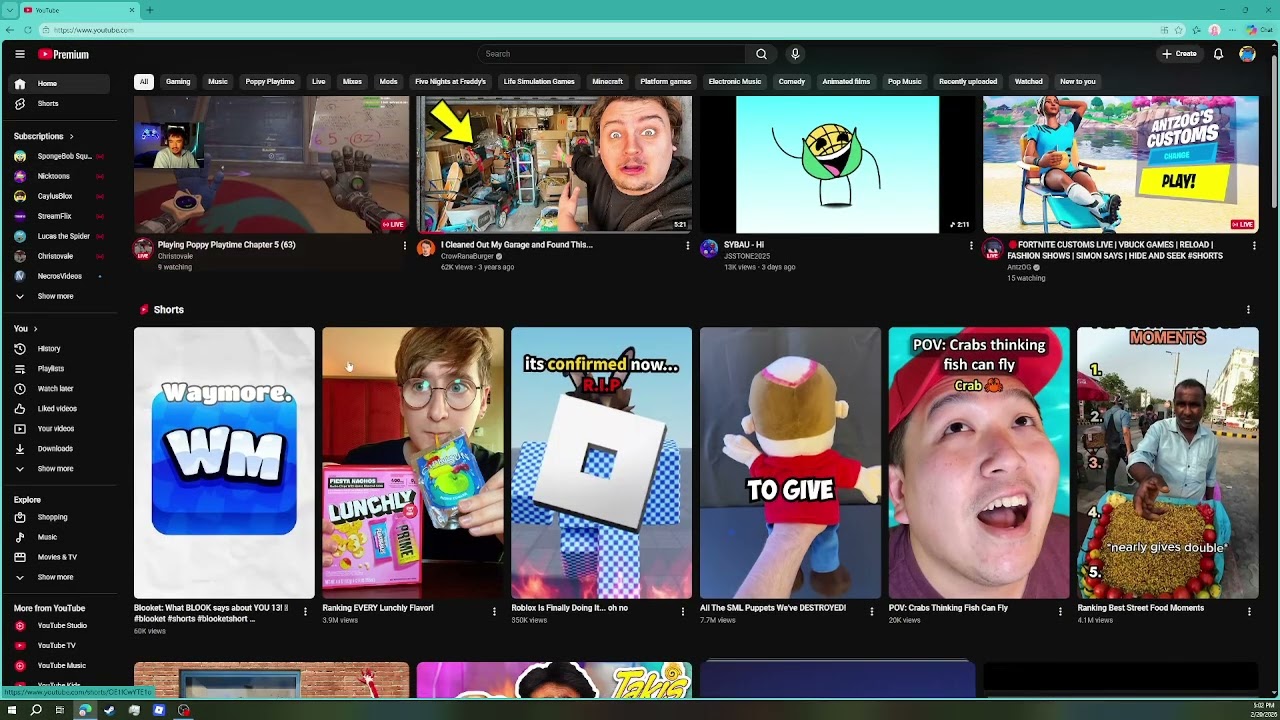1280x720 pixels.
Task: Open YouTube Music link
Action: point(60,666)
